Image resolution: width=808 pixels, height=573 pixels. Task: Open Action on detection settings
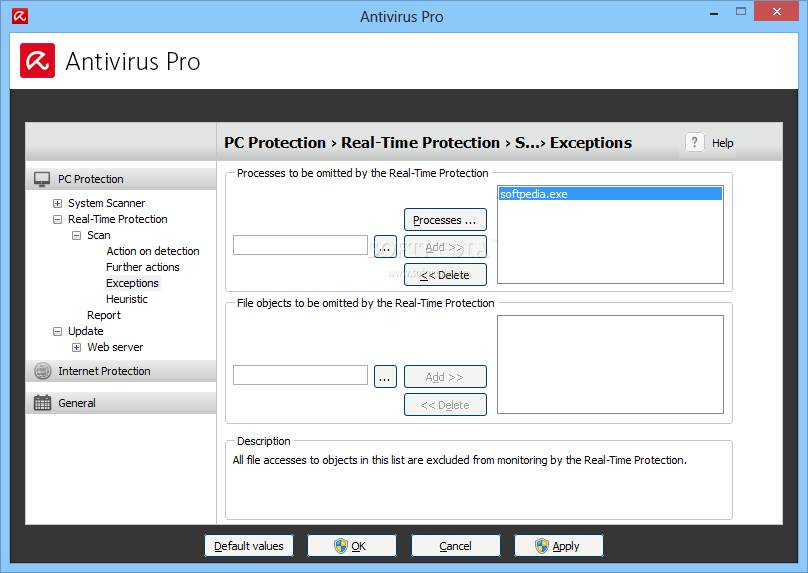[x=153, y=251]
